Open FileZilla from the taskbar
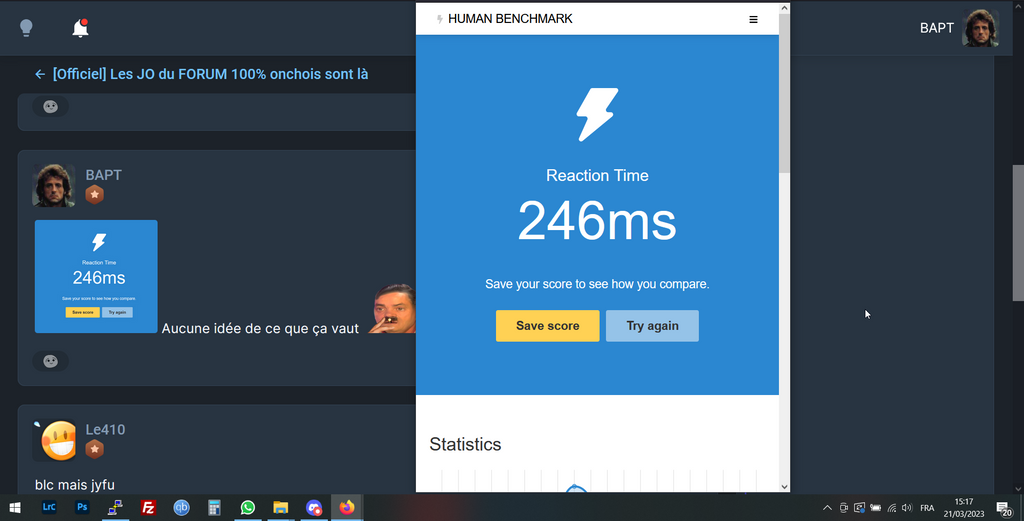 point(148,507)
